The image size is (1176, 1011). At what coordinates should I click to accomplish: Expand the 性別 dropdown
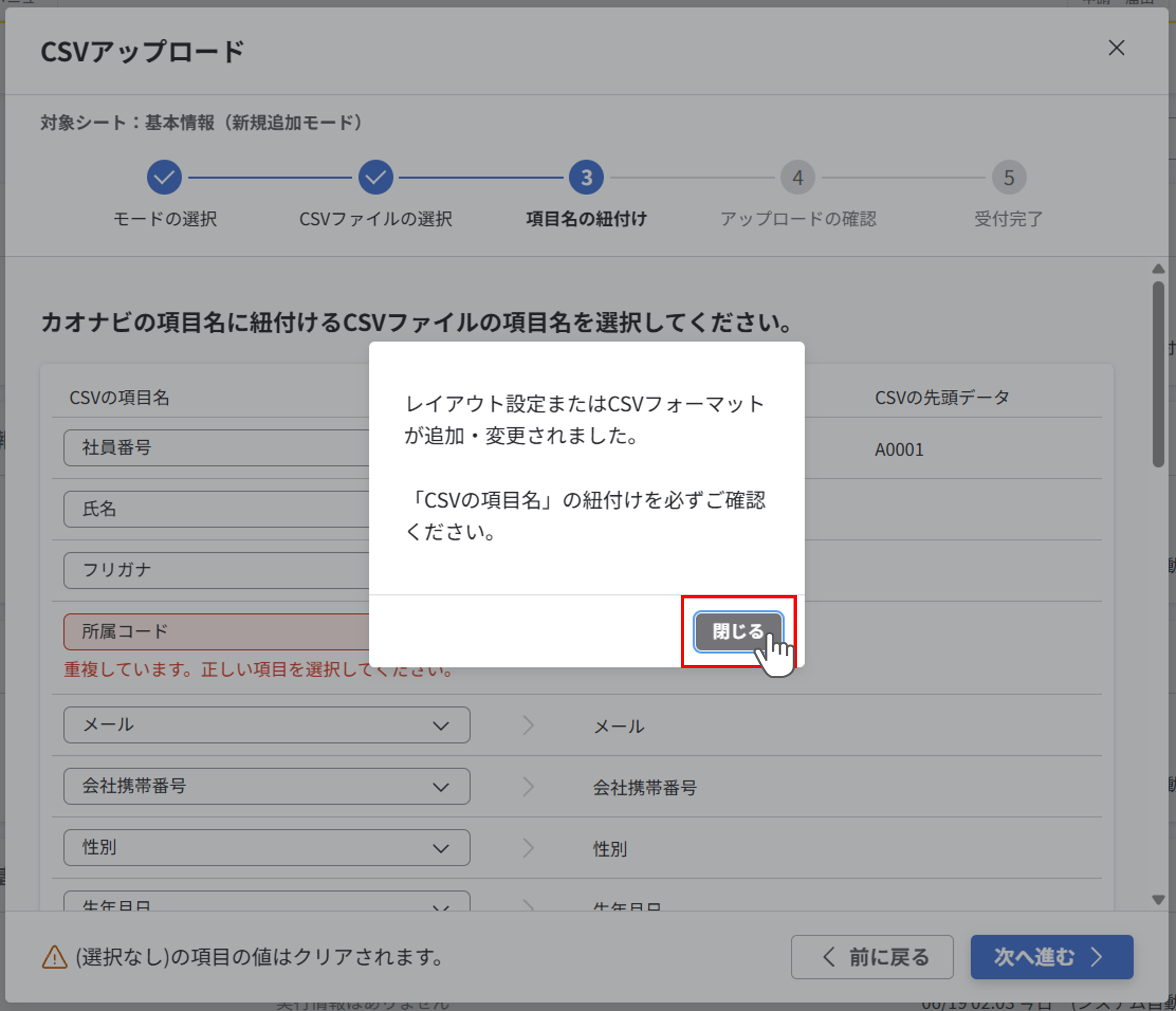[x=267, y=848]
